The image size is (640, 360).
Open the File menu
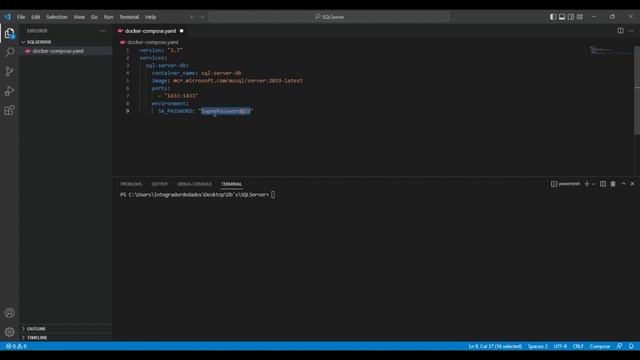(x=21, y=17)
